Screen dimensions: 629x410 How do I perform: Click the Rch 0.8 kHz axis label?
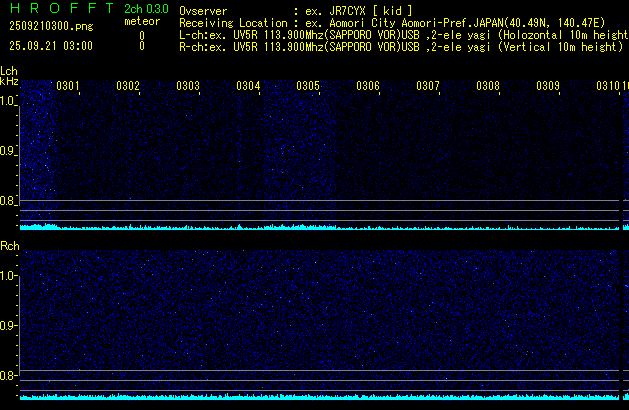point(9,376)
